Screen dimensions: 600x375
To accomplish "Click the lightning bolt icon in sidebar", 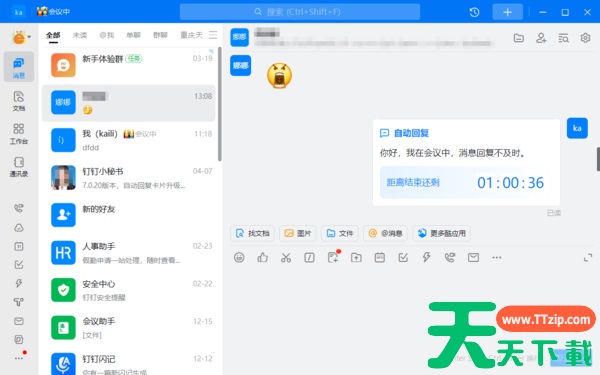I will pyautogui.click(x=18, y=284).
